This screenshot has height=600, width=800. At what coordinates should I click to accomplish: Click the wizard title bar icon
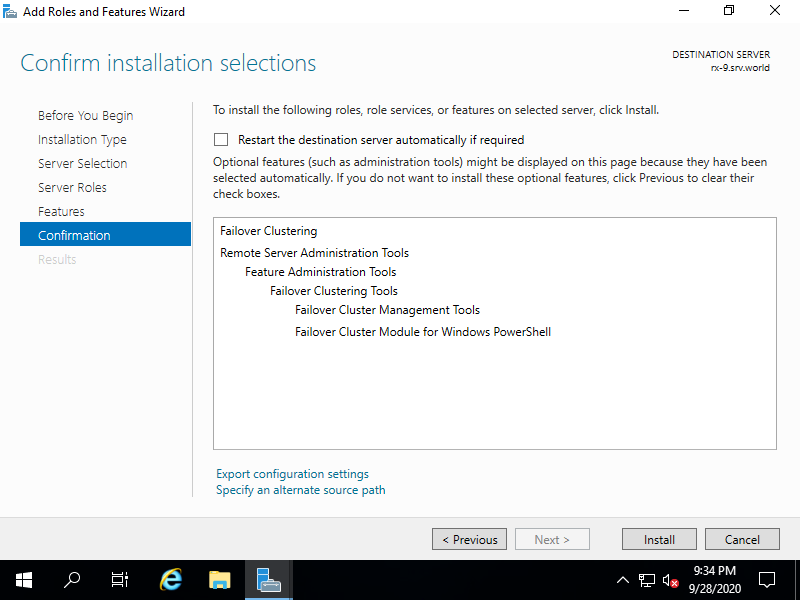10,11
